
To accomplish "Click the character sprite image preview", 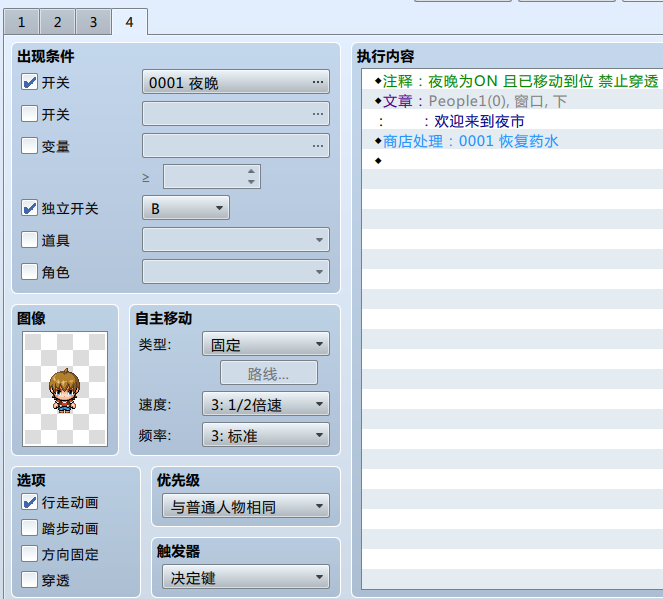I will 65,389.
